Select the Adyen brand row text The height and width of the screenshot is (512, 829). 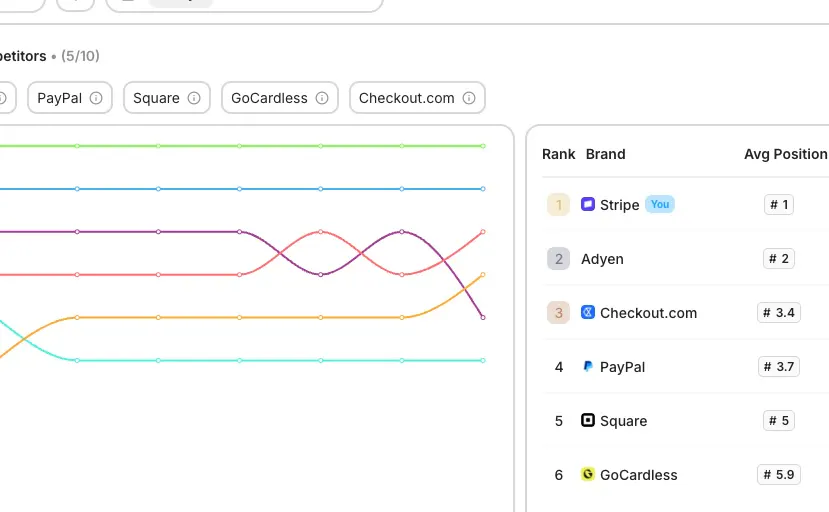(x=602, y=259)
